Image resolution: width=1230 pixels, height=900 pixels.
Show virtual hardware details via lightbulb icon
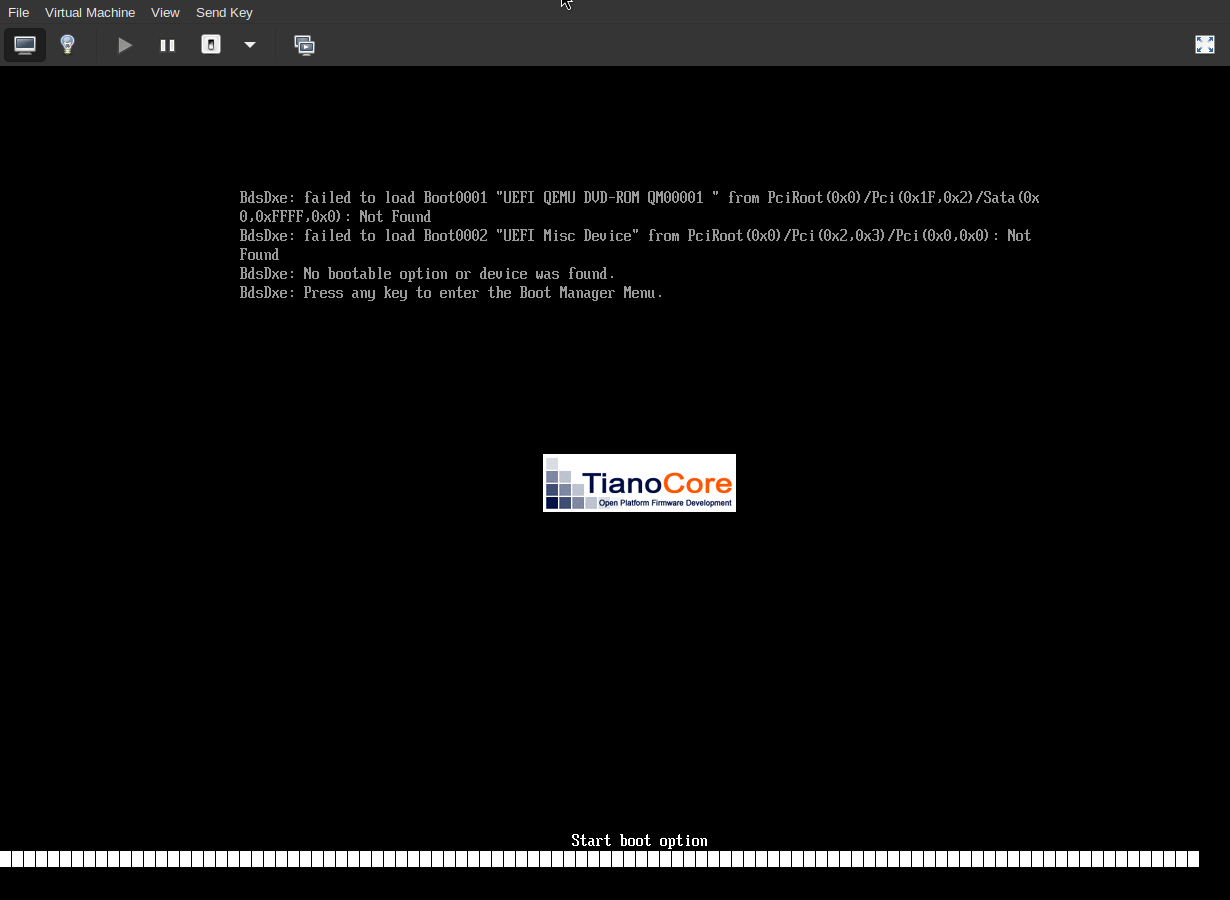67,45
